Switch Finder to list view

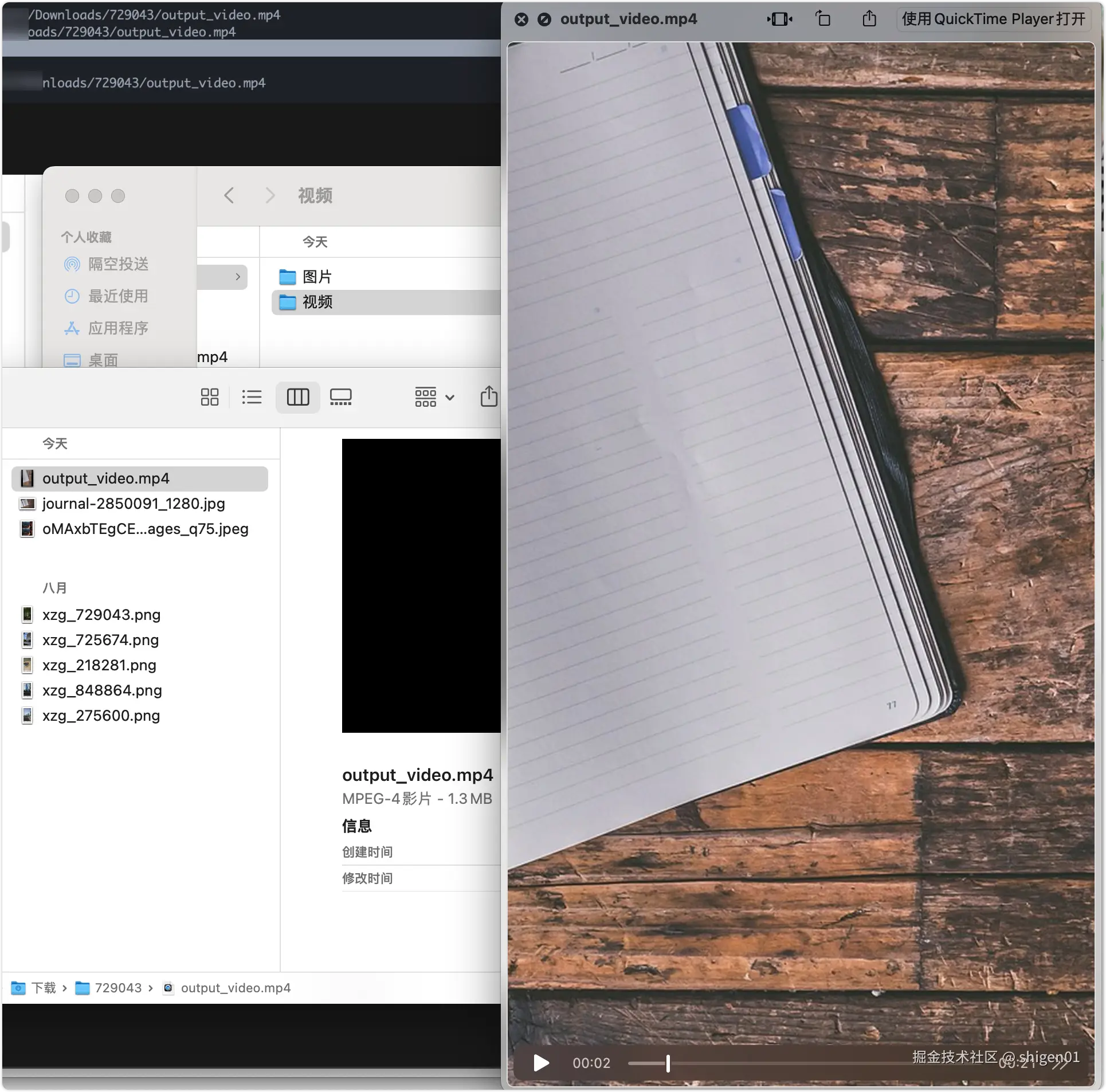[x=252, y=397]
